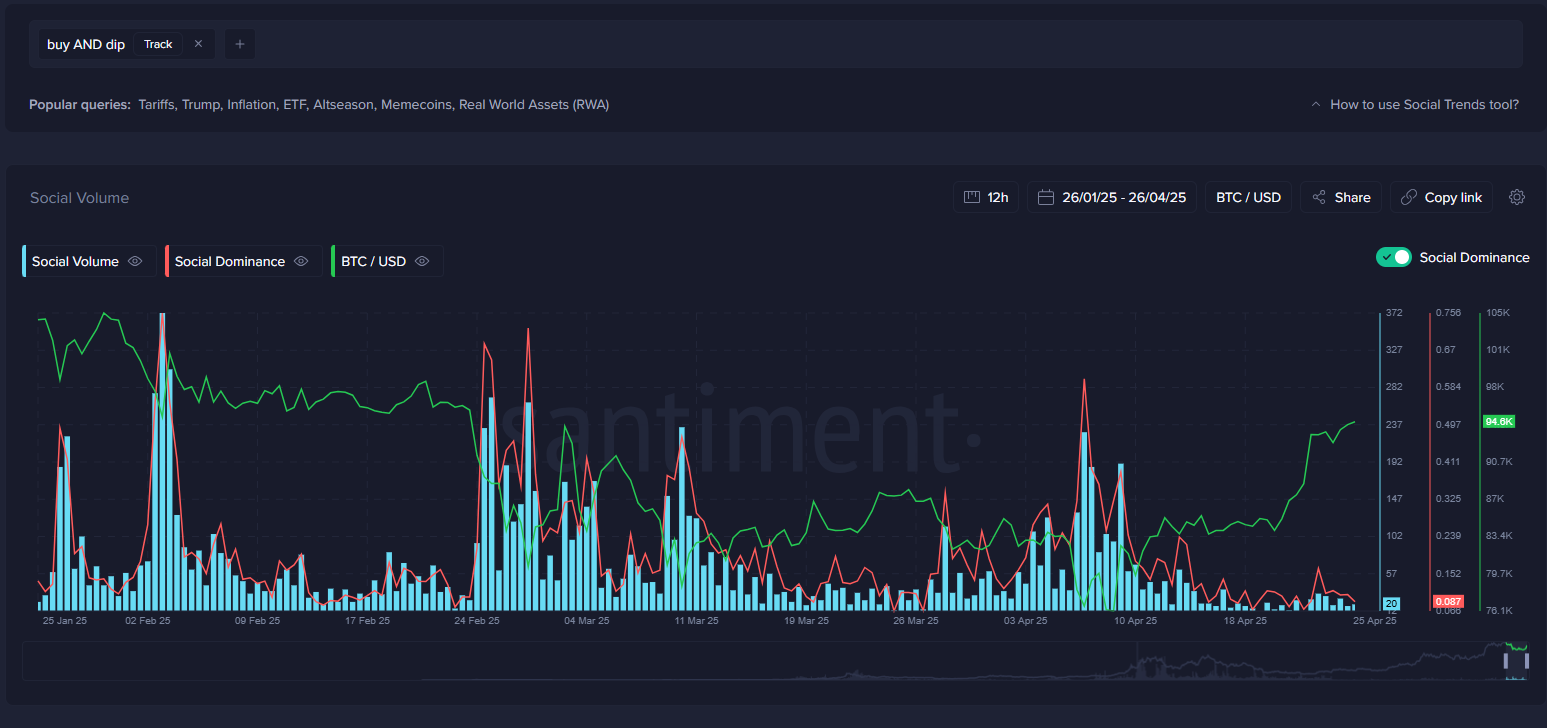Click the Memecoins popular query link
The height and width of the screenshot is (728, 1547).
coord(416,104)
